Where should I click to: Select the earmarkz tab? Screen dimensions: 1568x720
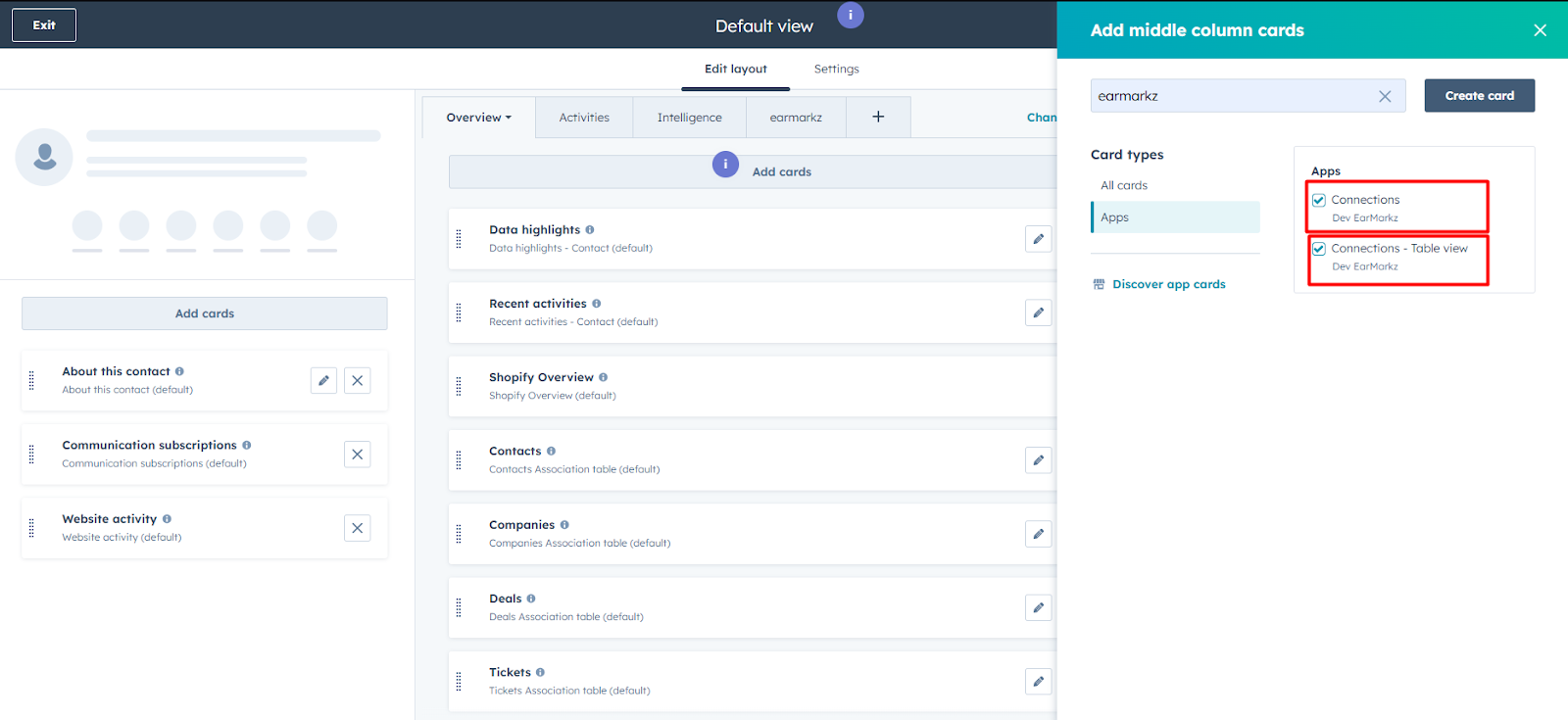click(x=796, y=118)
